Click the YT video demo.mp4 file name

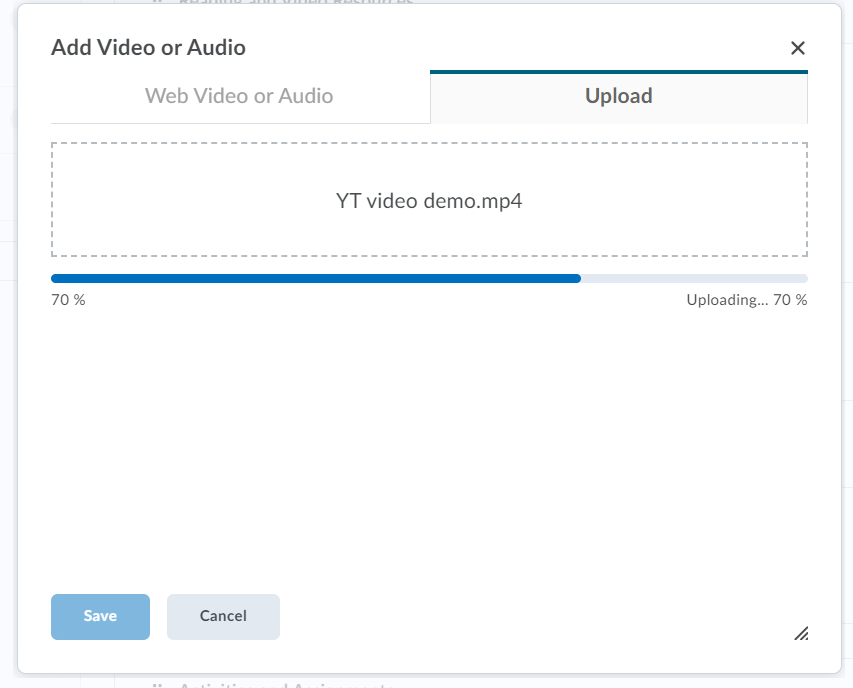click(429, 201)
